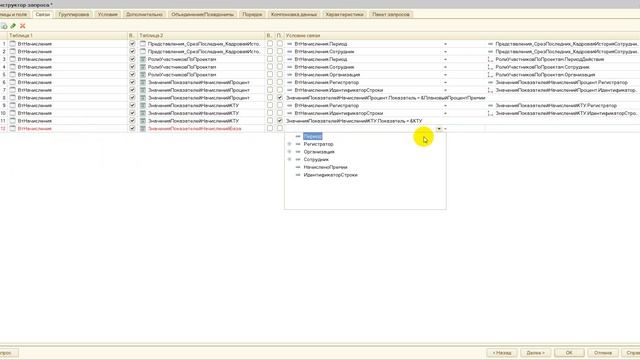640x360 pixels.
Task: Click 'Таблица 2' column header
Action: [201, 36]
